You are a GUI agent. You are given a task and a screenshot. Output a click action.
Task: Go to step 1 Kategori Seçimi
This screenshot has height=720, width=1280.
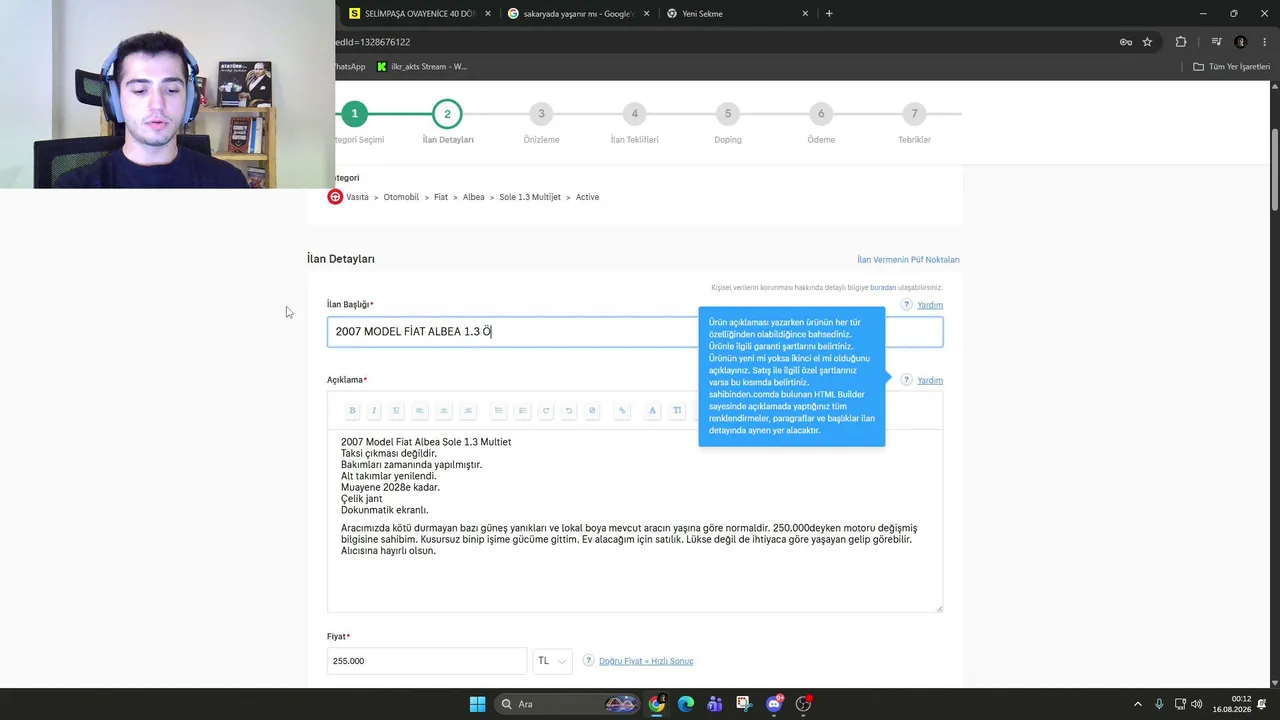click(x=354, y=114)
